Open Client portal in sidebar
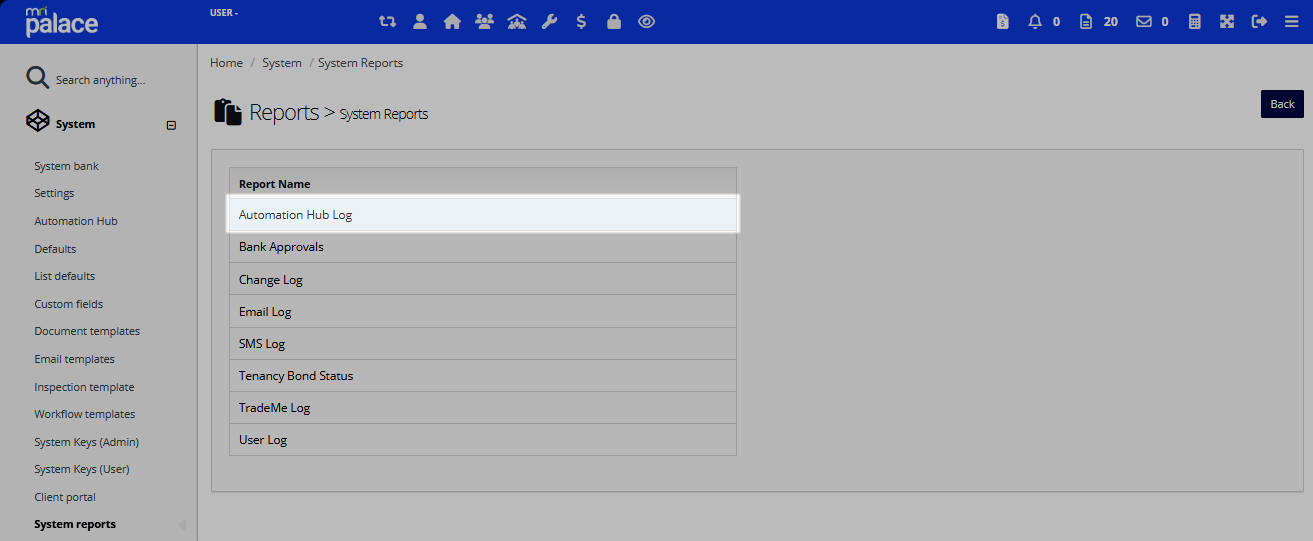 65,497
